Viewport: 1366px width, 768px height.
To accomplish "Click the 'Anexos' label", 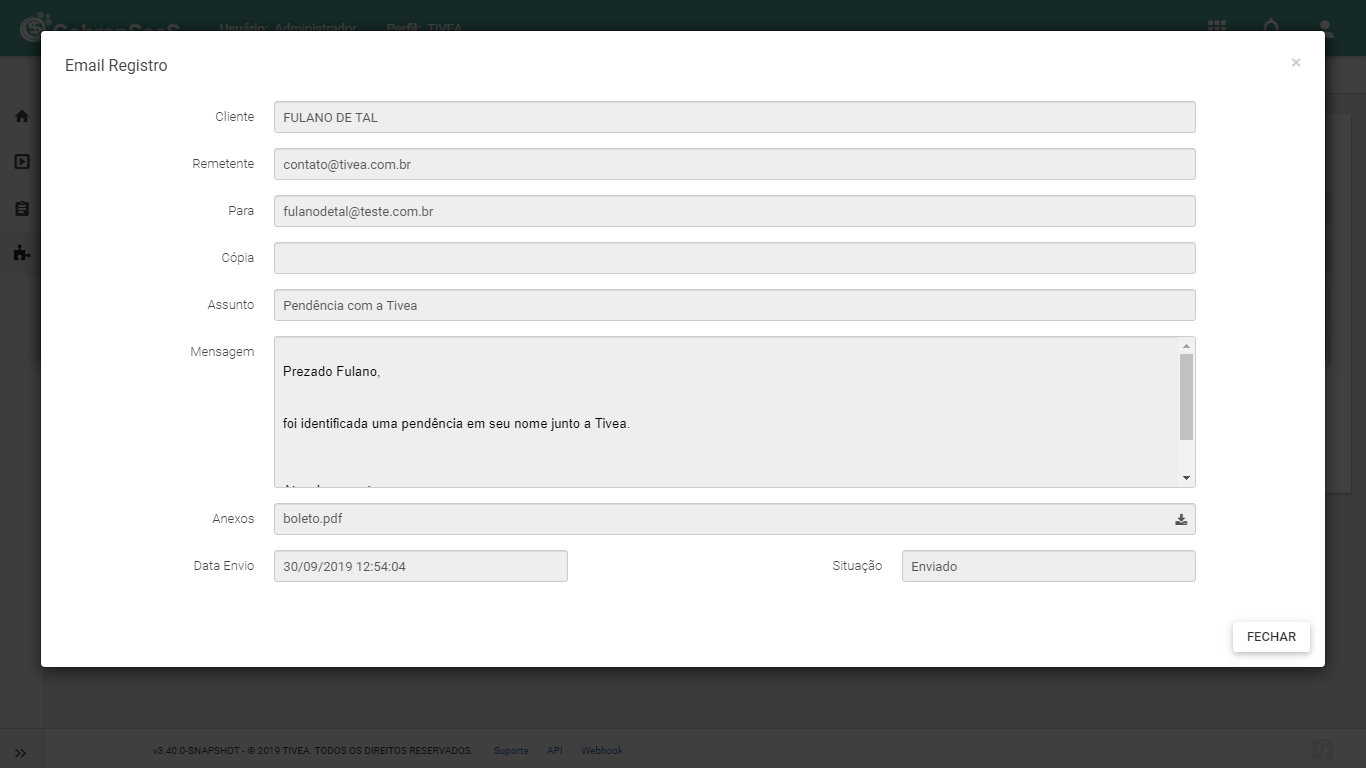I will tap(233, 519).
